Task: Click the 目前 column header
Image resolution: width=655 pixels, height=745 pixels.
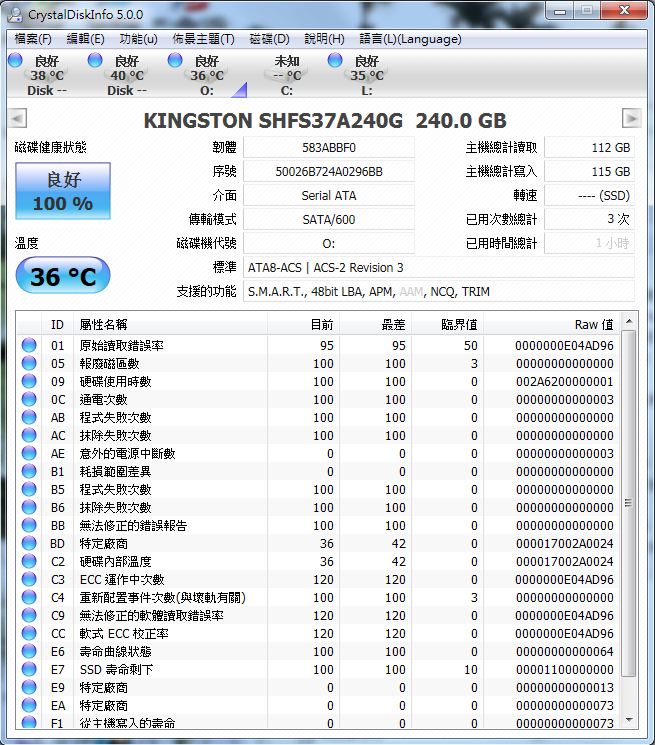Action: point(304,325)
